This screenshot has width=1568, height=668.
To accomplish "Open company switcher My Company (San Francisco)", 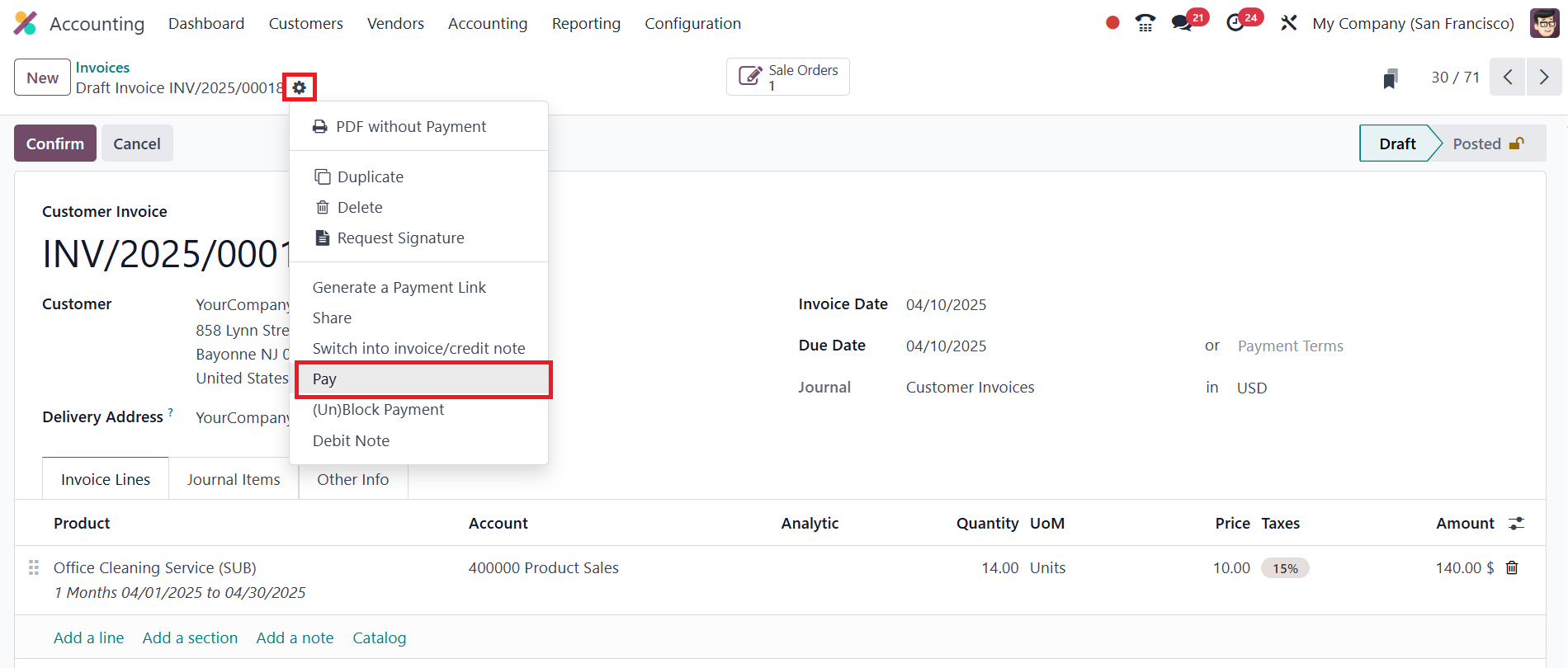I will (1413, 23).
